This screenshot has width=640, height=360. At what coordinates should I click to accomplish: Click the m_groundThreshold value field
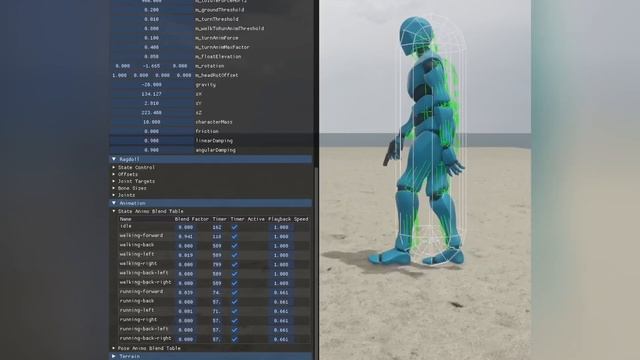[151, 10]
